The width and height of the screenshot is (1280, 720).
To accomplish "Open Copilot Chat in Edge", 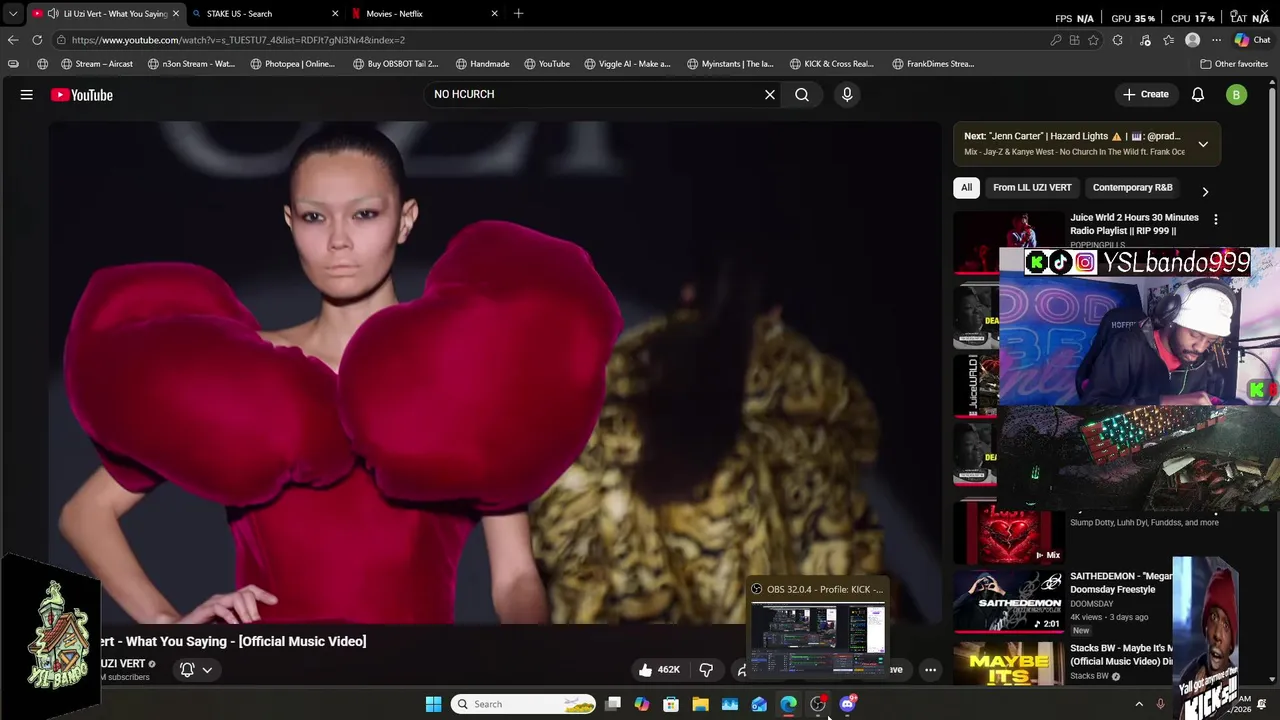I will [1252, 40].
